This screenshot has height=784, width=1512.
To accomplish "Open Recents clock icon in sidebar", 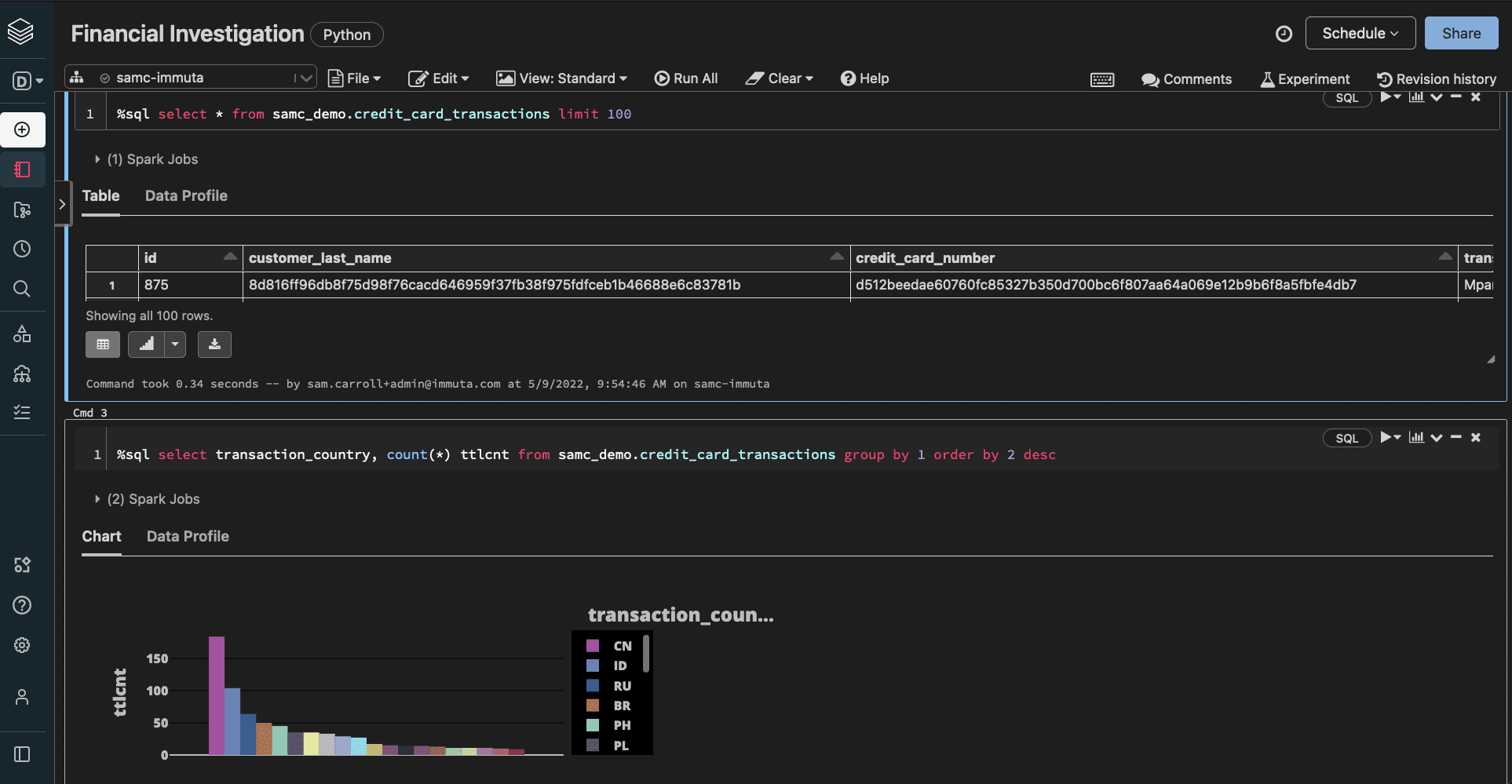I will (x=22, y=249).
